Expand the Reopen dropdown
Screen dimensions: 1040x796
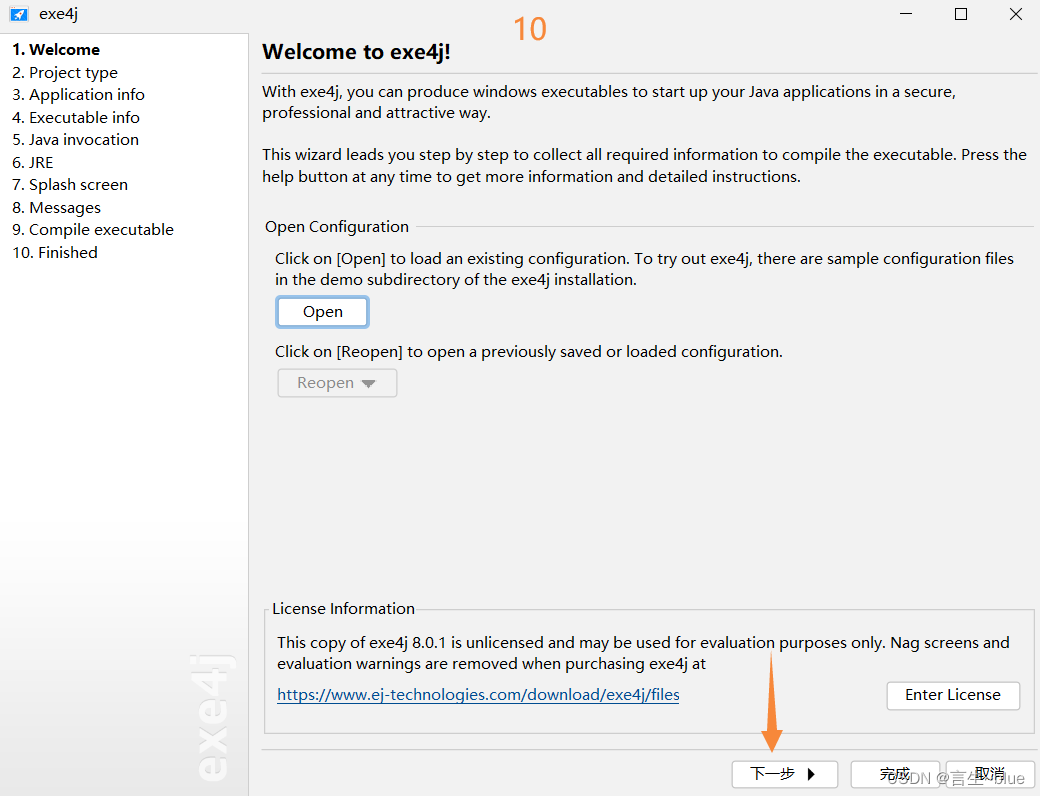click(x=337, y=383)
